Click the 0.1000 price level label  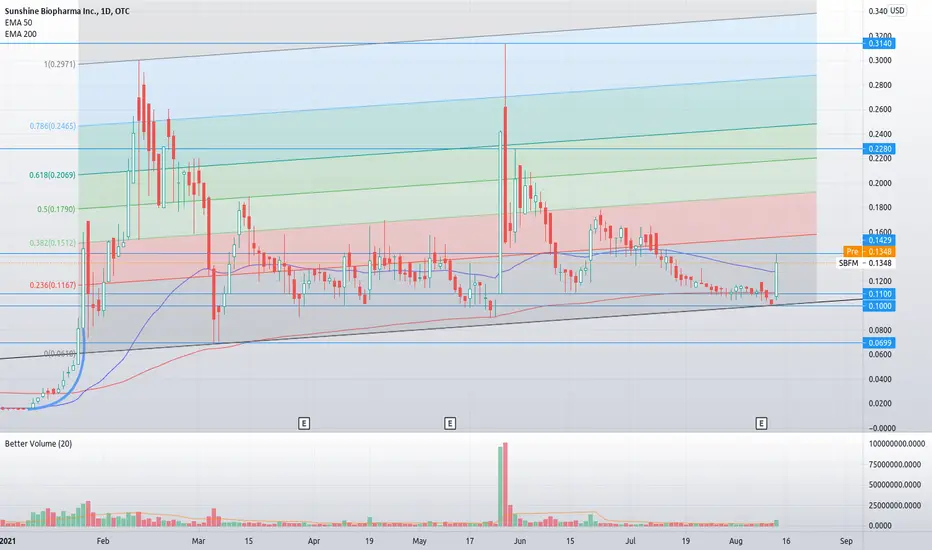click(879, 306)
